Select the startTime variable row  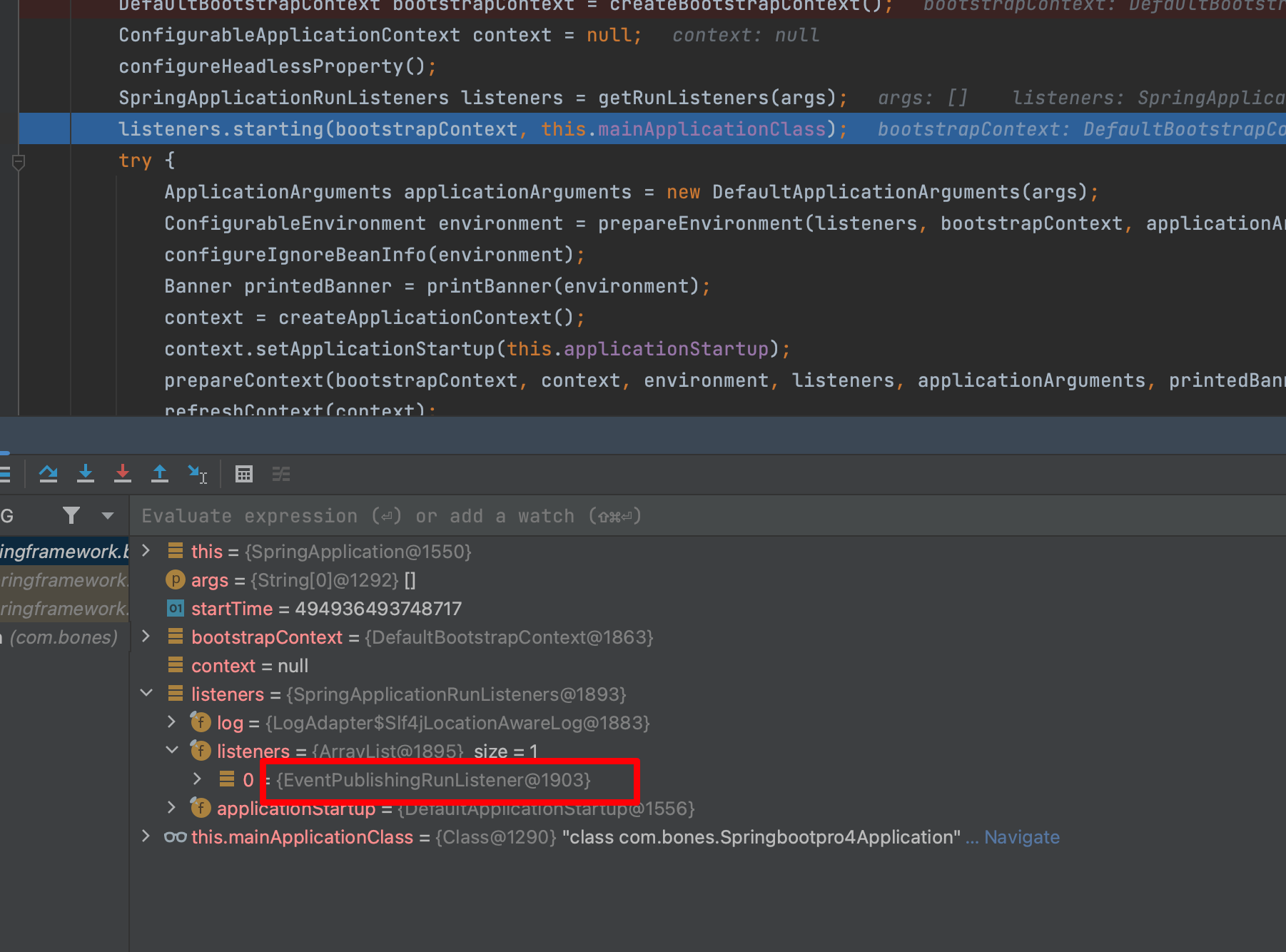707,609
